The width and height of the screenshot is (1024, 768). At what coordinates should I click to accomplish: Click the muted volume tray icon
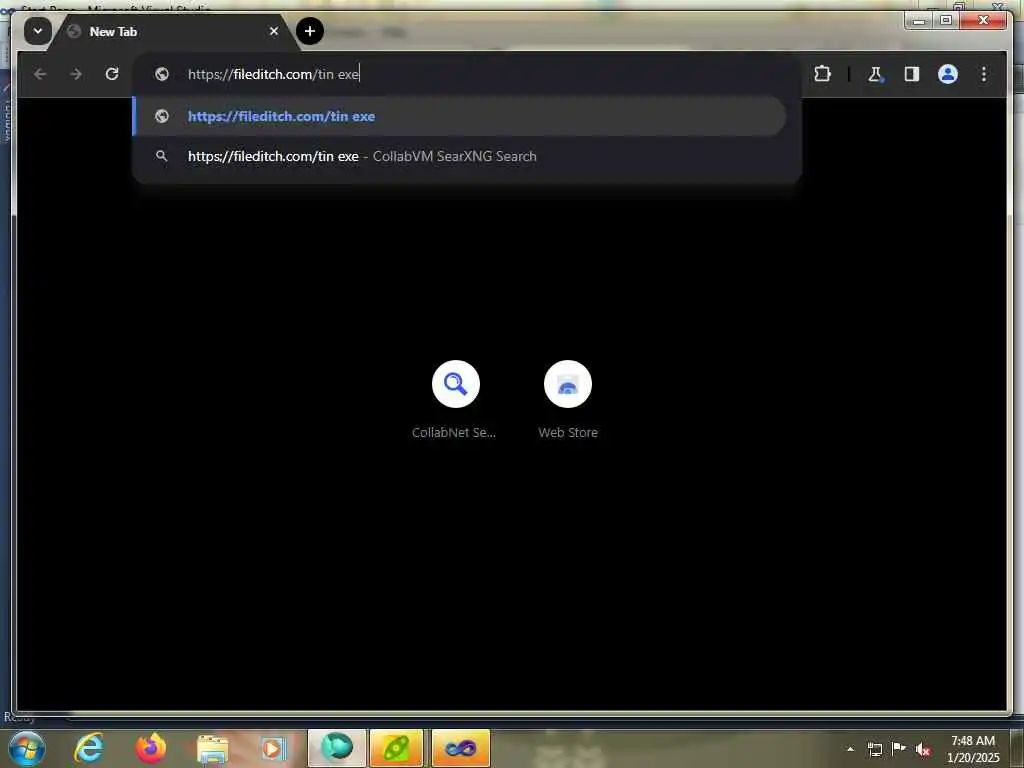click(x=922, y=750)
